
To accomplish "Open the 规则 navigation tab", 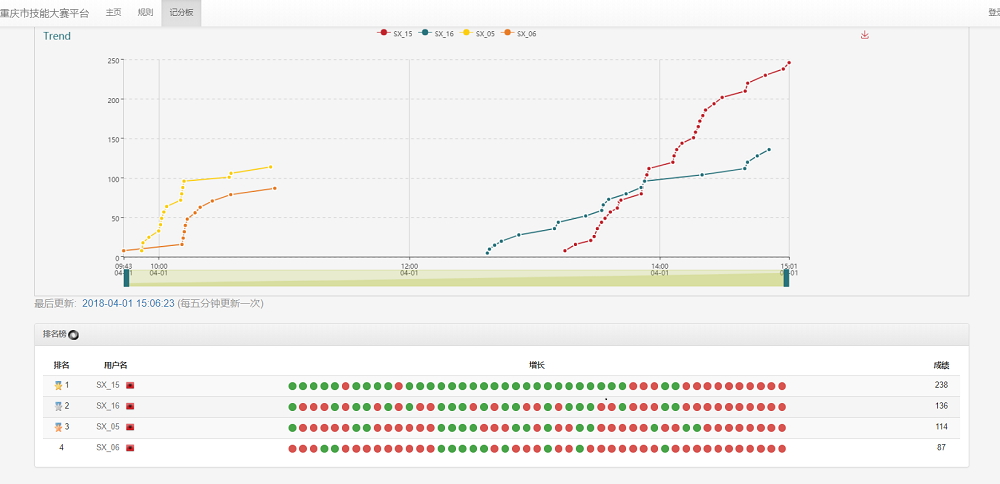I will pos(146,13).
